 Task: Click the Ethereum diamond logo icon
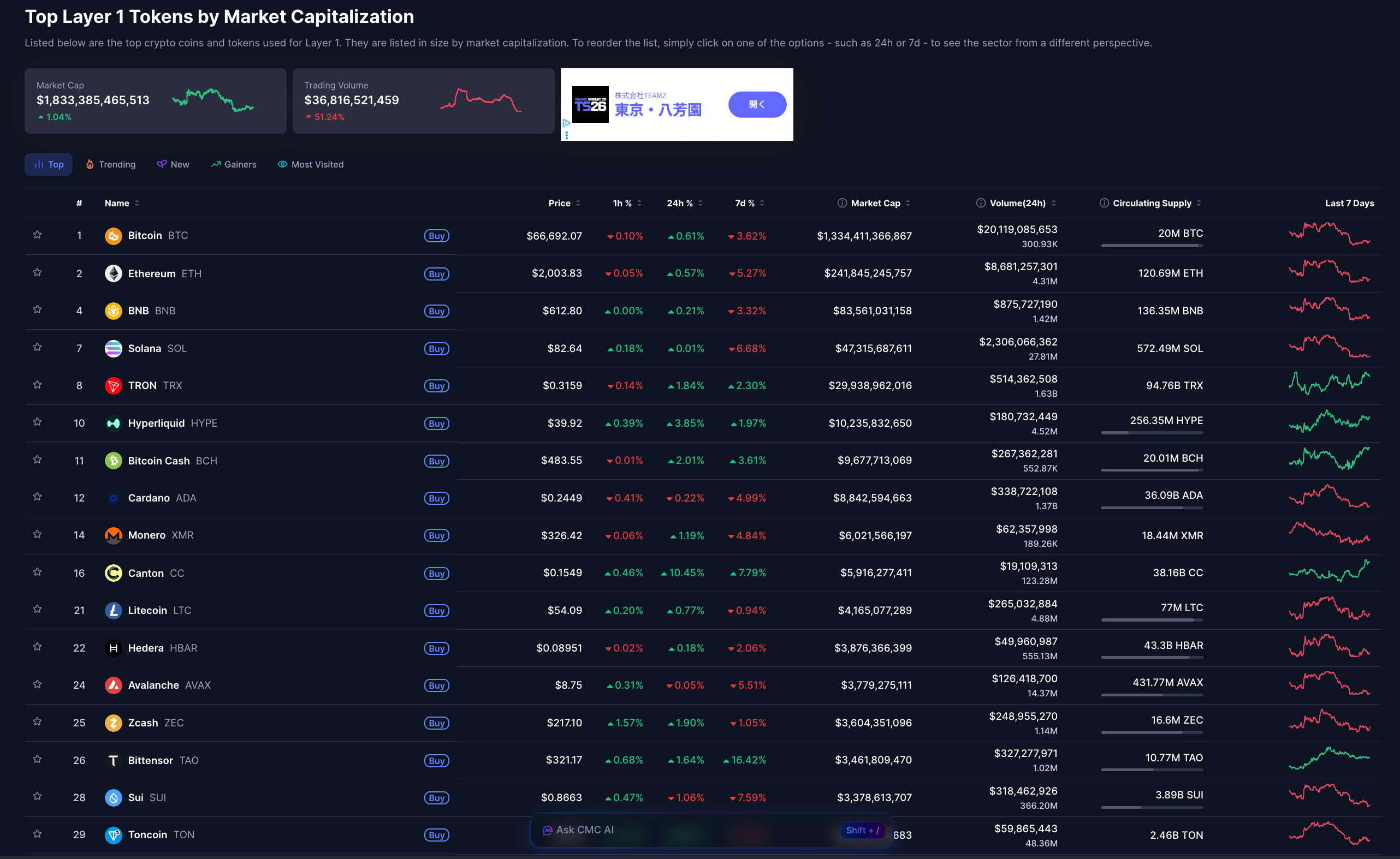pos(113,273)
